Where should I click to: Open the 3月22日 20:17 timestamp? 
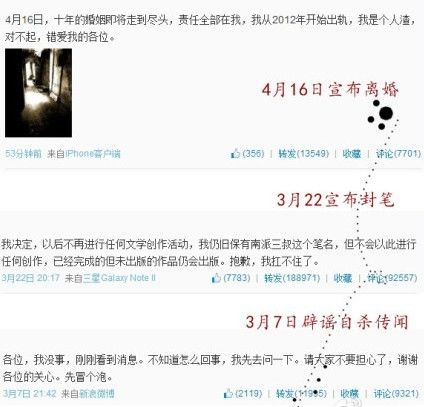[x=30, y=278]
